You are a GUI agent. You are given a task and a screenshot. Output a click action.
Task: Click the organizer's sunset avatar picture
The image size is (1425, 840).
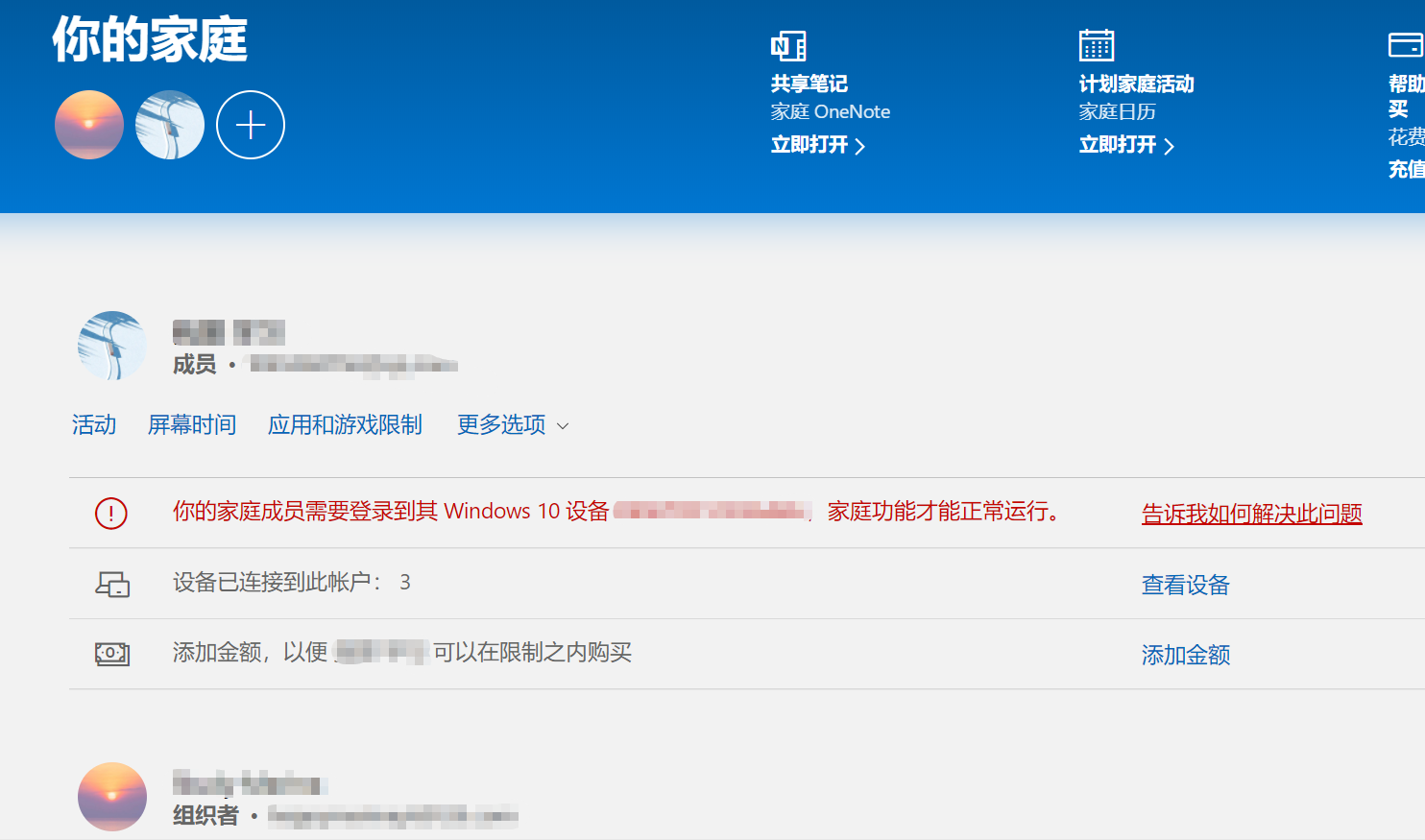tap(111, 797)
